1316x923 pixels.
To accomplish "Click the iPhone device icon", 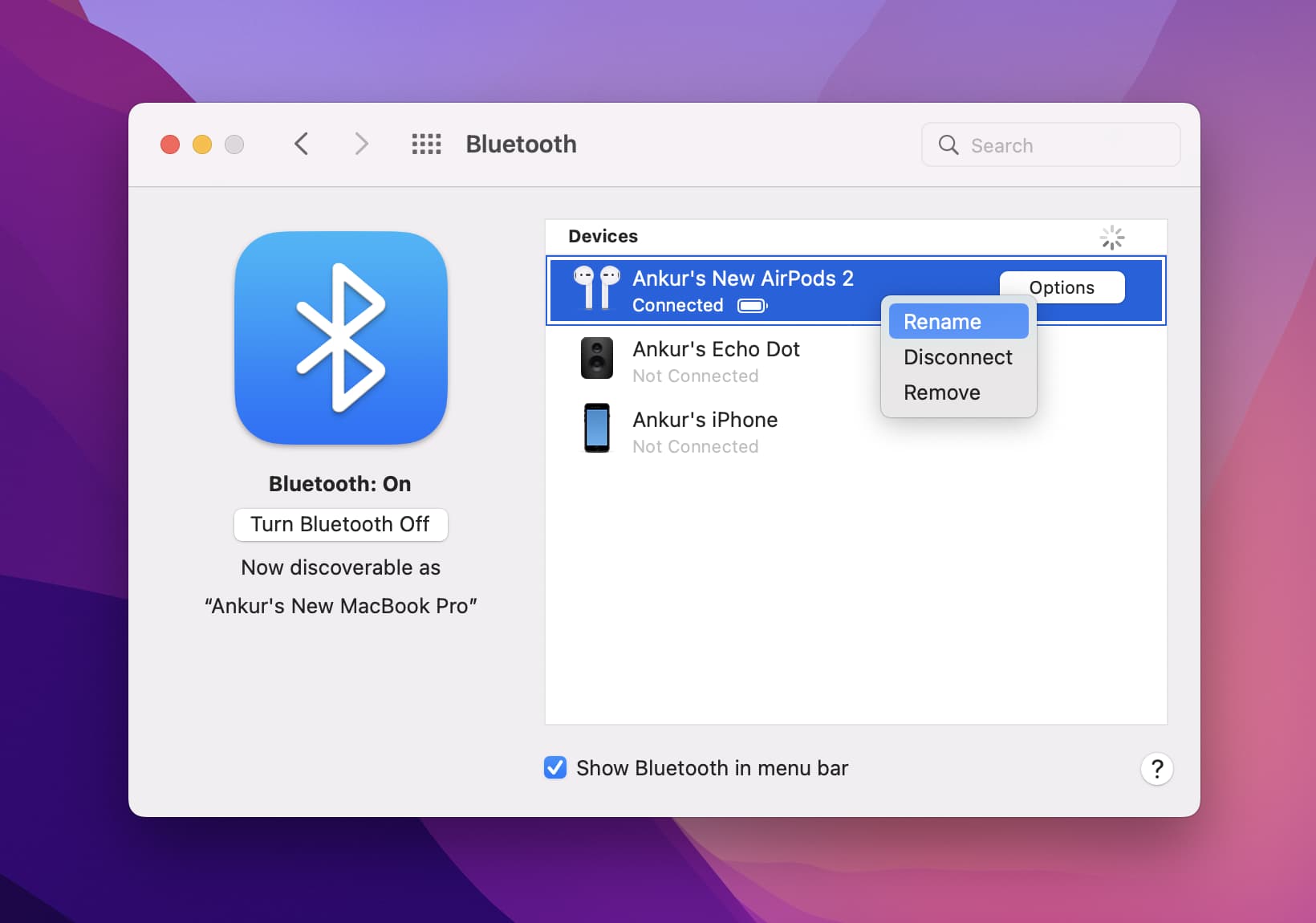I will pos(596,428).
